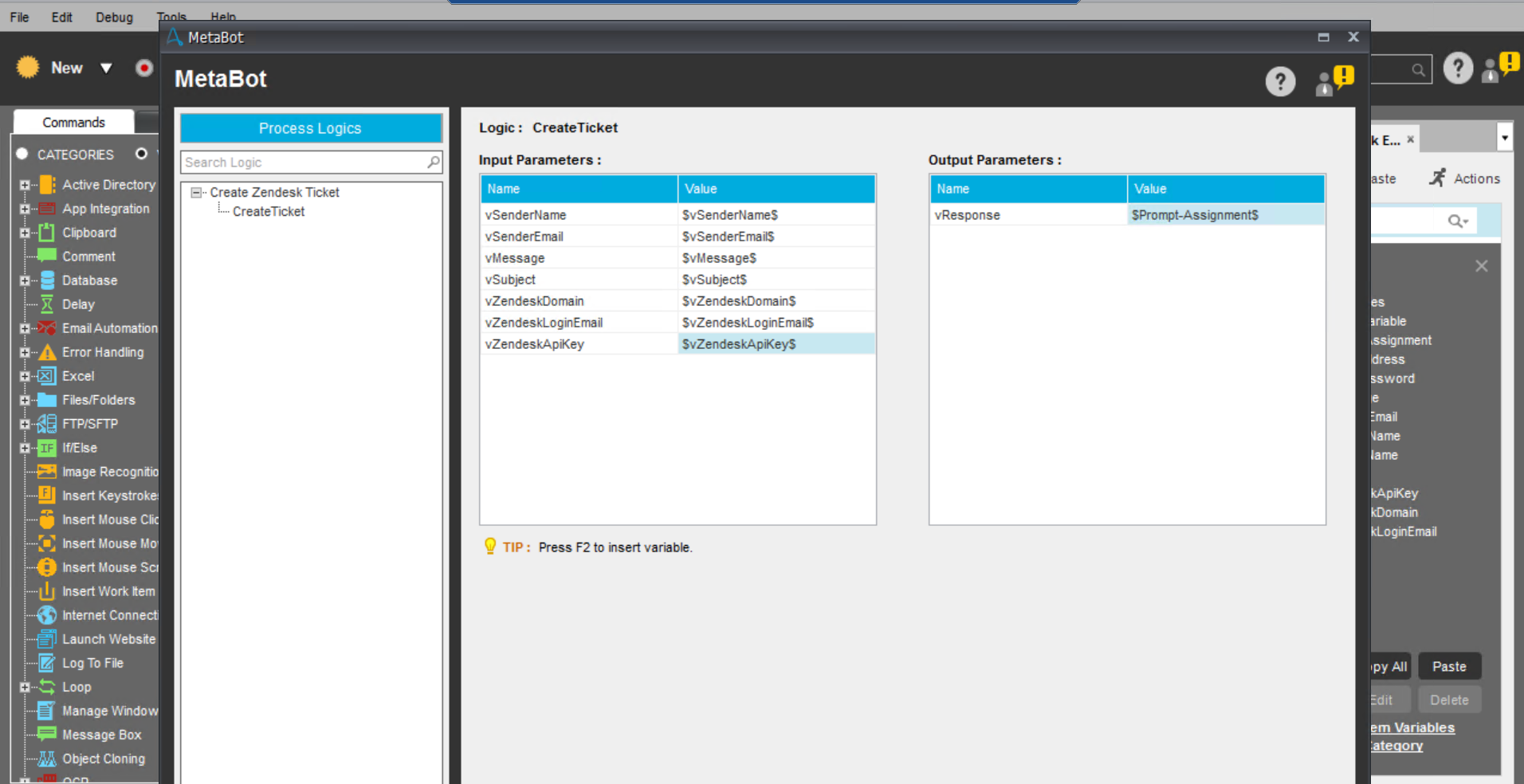The image size is (1524, 784).
Task: Open help in the main window toolbar
Action: [1458, 69]
